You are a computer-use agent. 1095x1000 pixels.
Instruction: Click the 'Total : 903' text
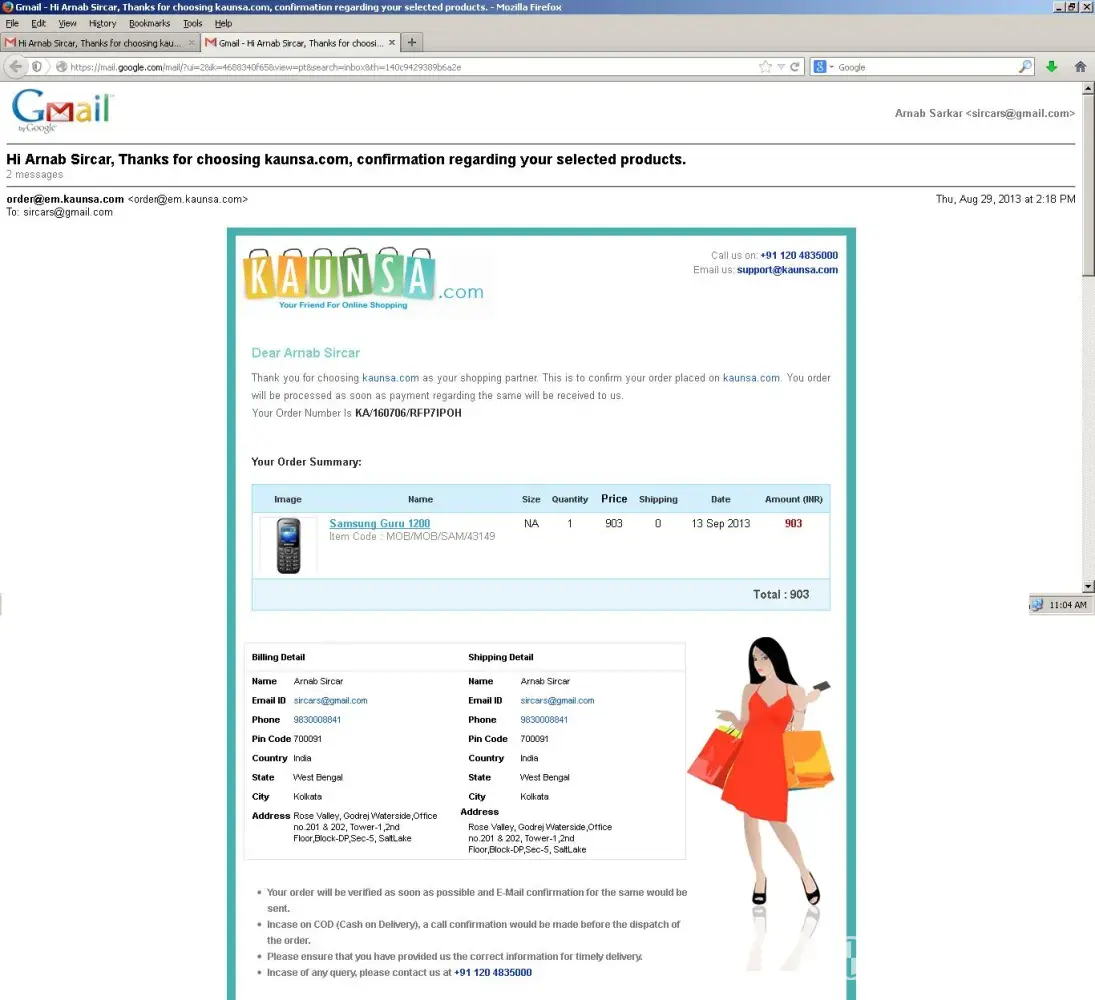point(781,594)
